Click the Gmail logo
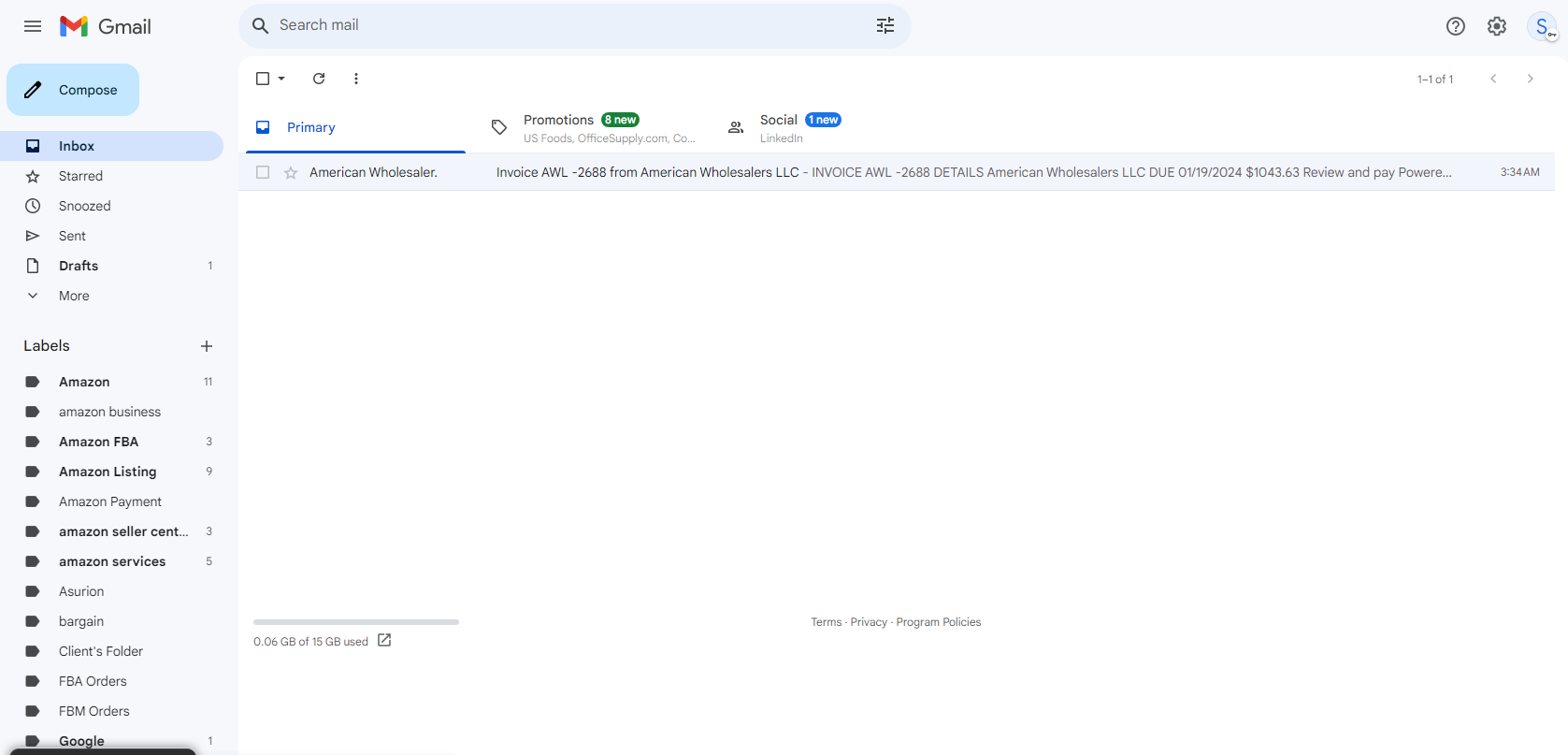The image size is (1568, 755). (x=106, y=26)
